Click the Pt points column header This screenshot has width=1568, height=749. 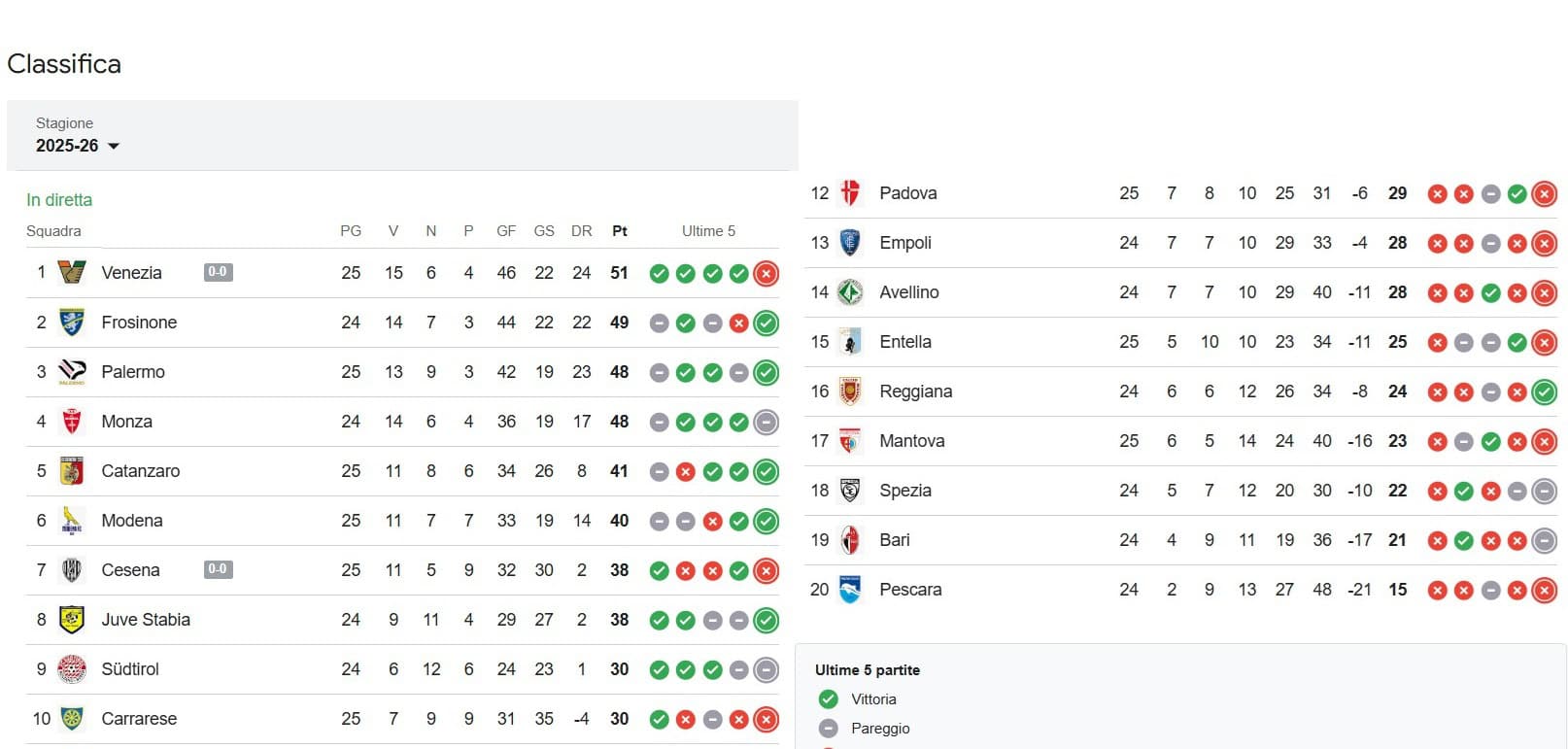[620, 231]
